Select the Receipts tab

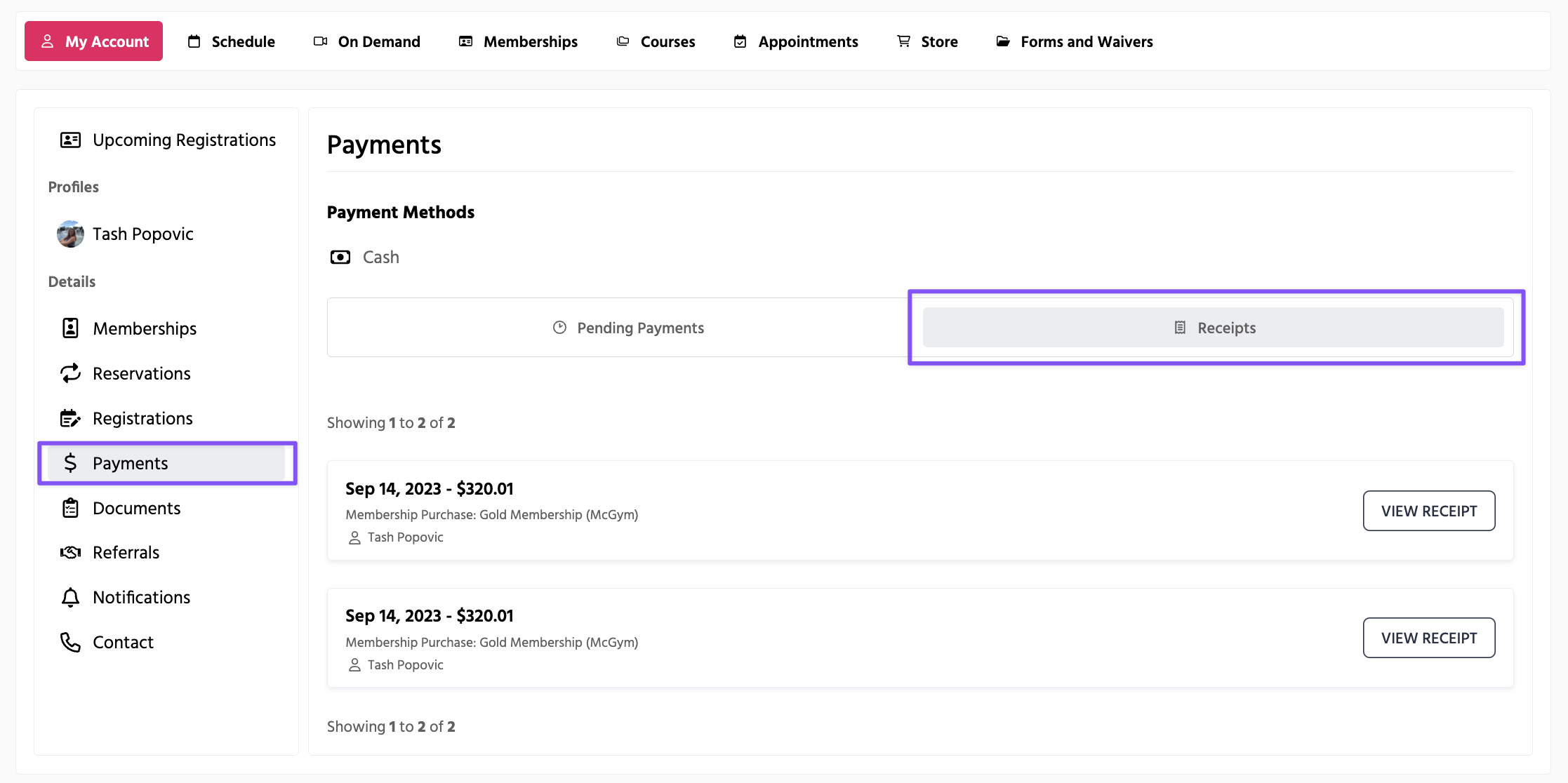click(x=1214, y=328)
